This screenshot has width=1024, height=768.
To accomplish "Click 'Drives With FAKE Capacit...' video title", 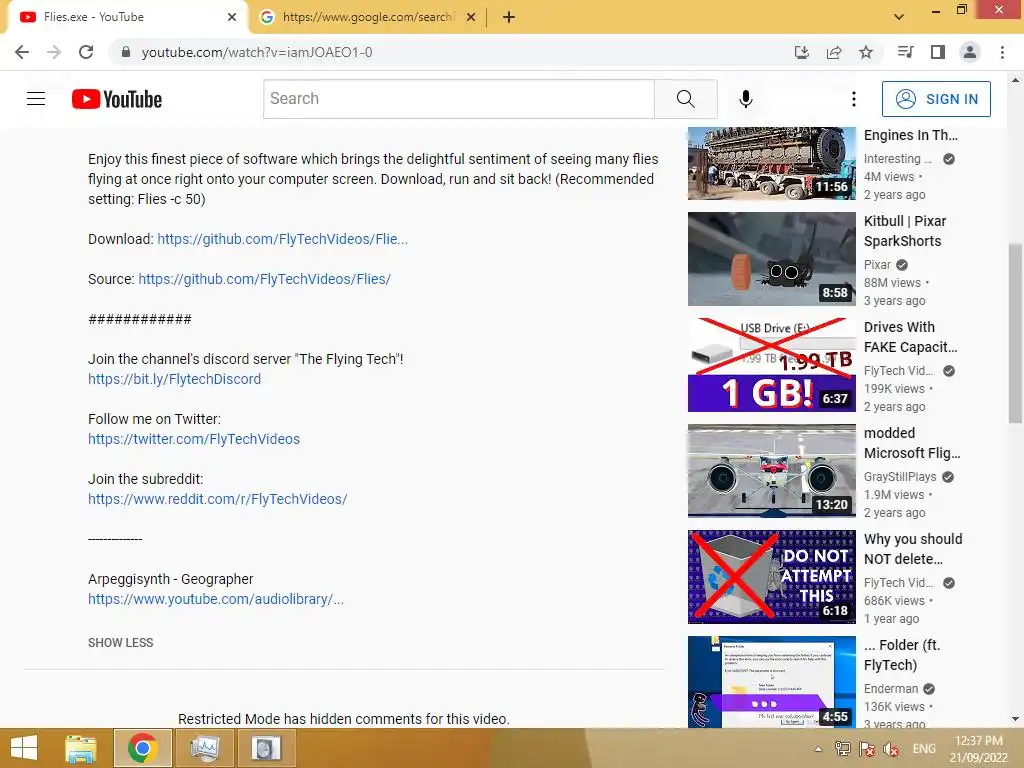I will pos(910,337).
